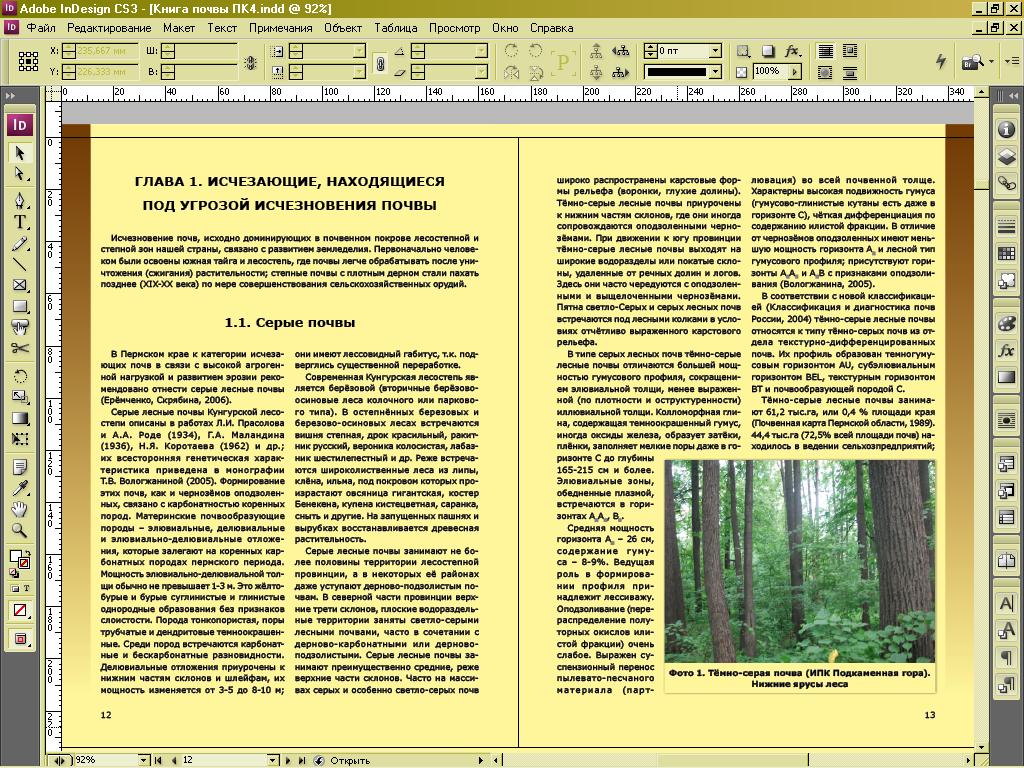Open the Редактирование menu

click(109, 28)
